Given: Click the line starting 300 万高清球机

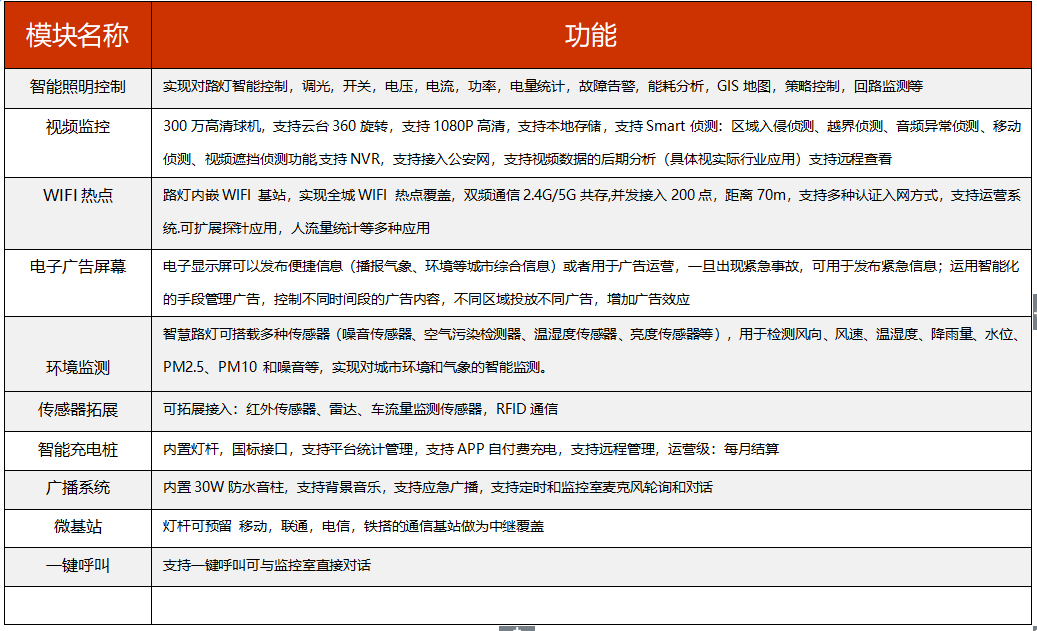Looking at the screenshot, I should pyautogui.click(x=592, y=126).
